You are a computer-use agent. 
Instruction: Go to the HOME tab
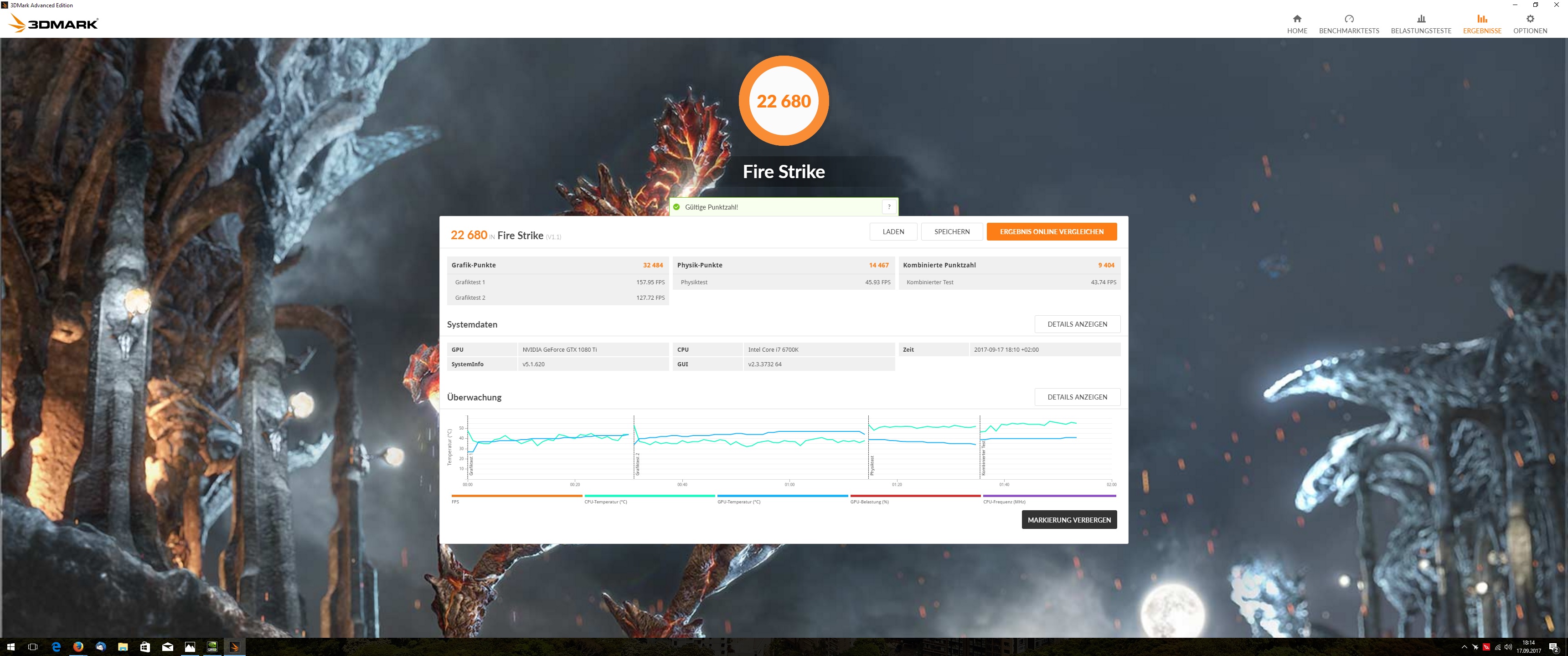(1296, 24)
